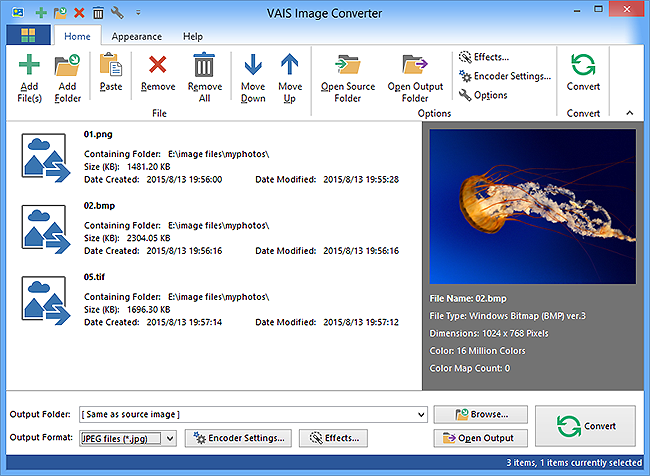Click Paste in ribbon
Viewport: 650px width, 476px height.
coord(111,72)
